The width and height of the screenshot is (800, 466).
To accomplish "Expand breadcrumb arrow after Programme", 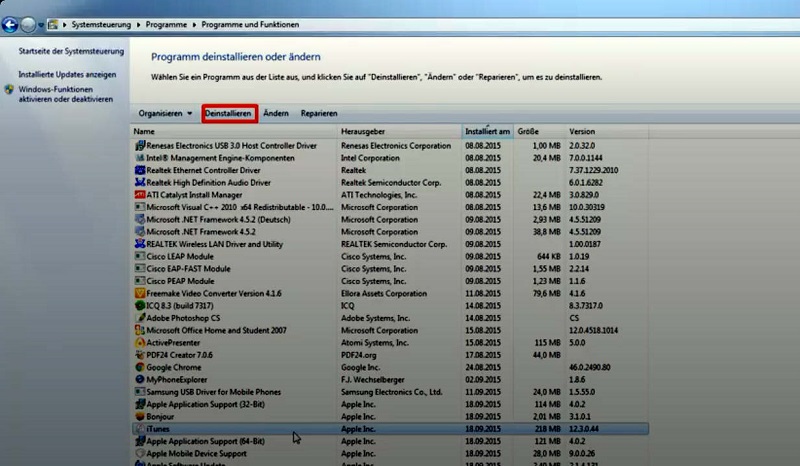I will (x=194, y=24).
